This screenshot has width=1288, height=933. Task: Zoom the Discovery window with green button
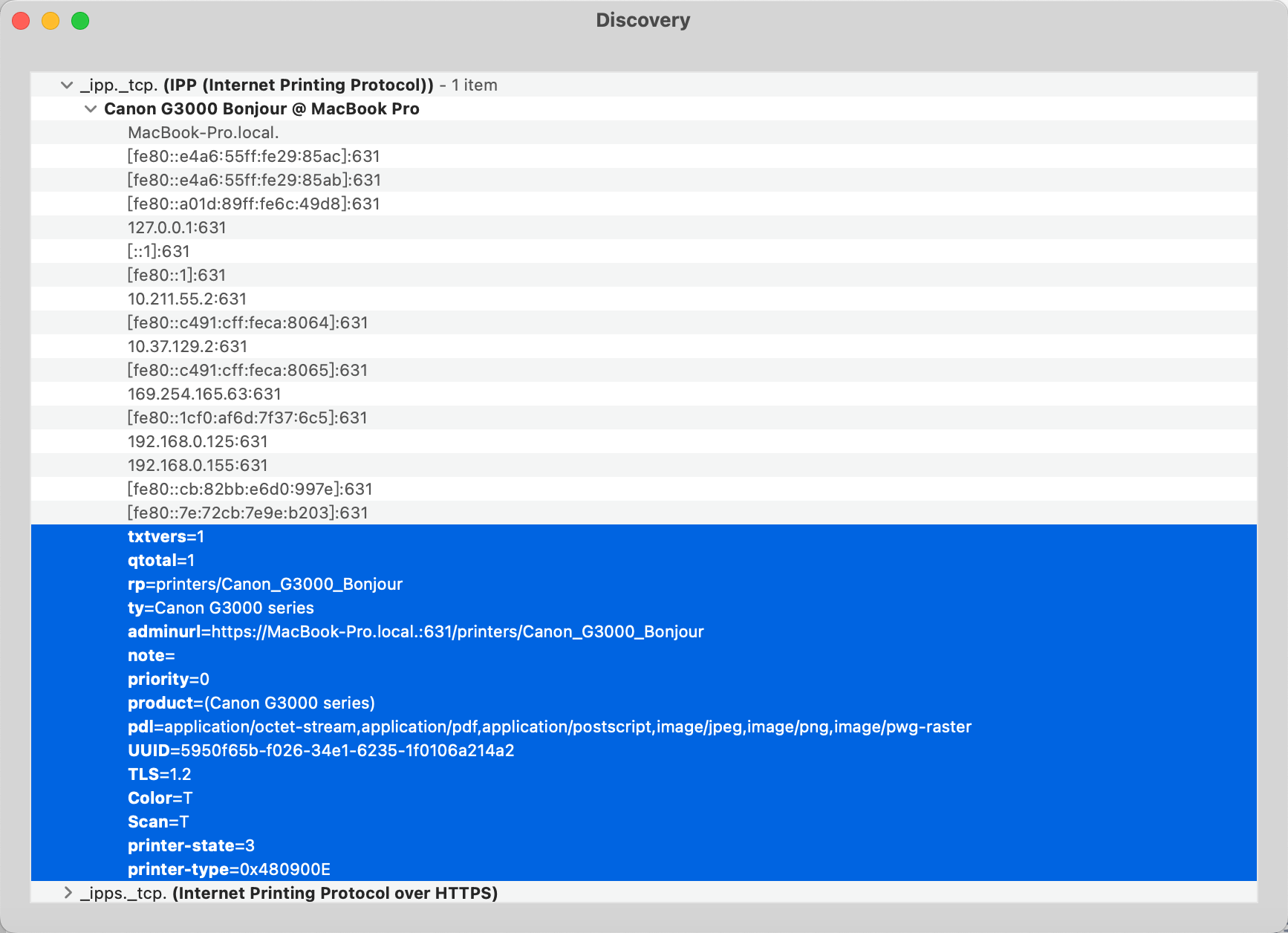80,21
